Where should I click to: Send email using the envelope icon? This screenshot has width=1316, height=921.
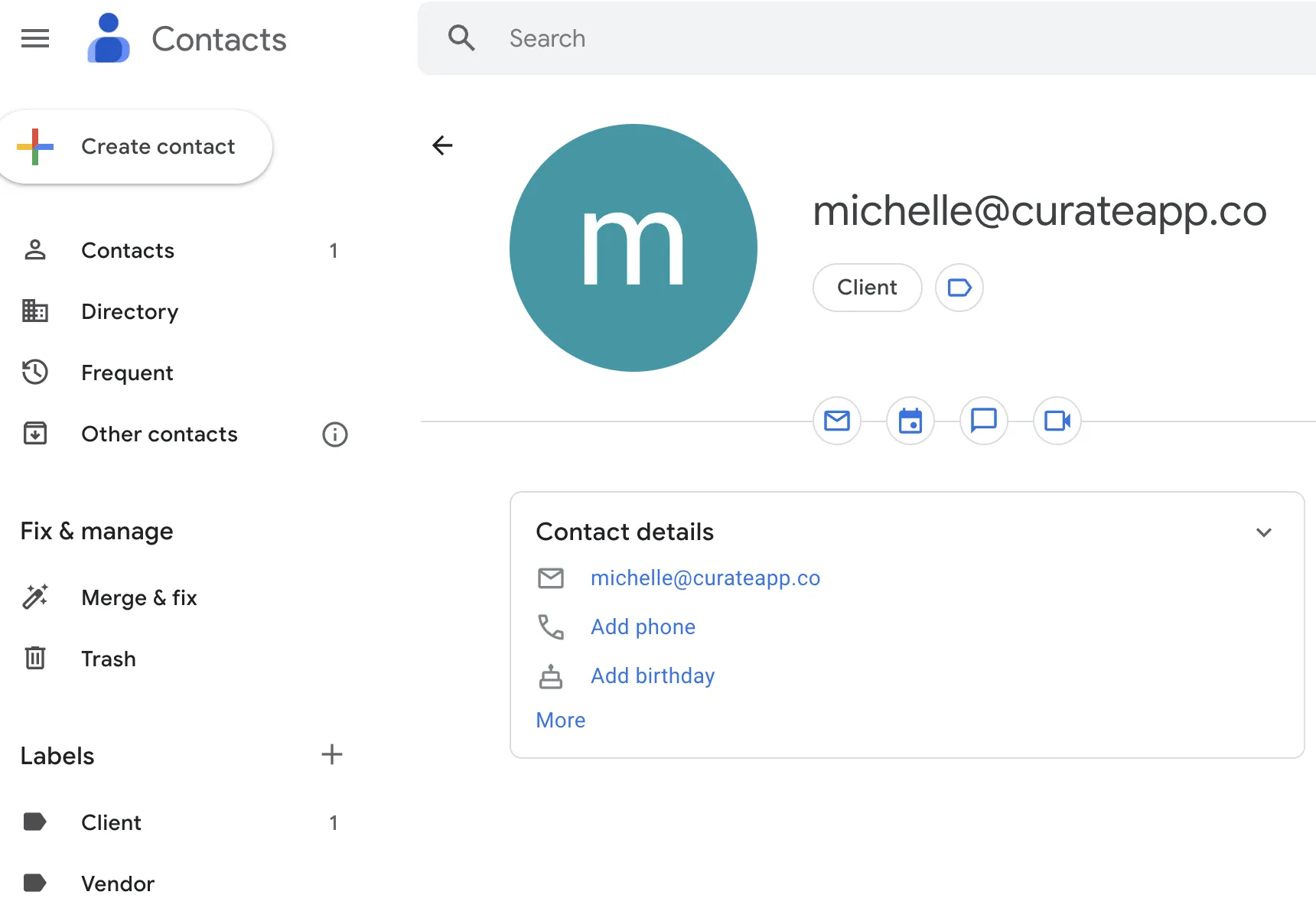(x=836, y=421)
